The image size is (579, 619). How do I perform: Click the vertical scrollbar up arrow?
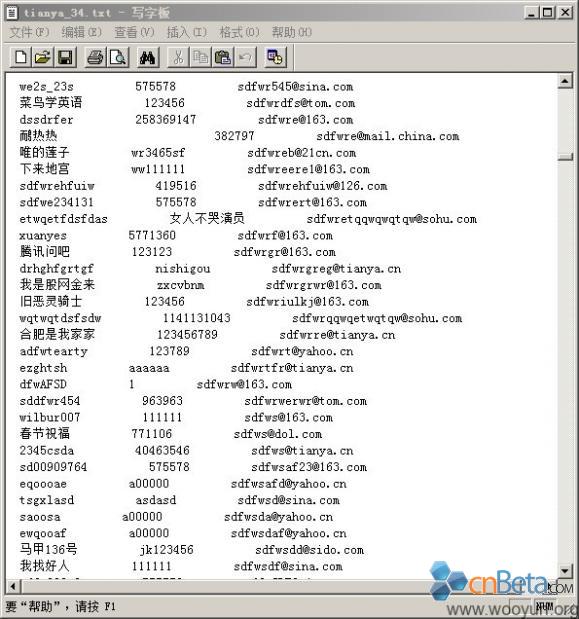click(565, 81)
